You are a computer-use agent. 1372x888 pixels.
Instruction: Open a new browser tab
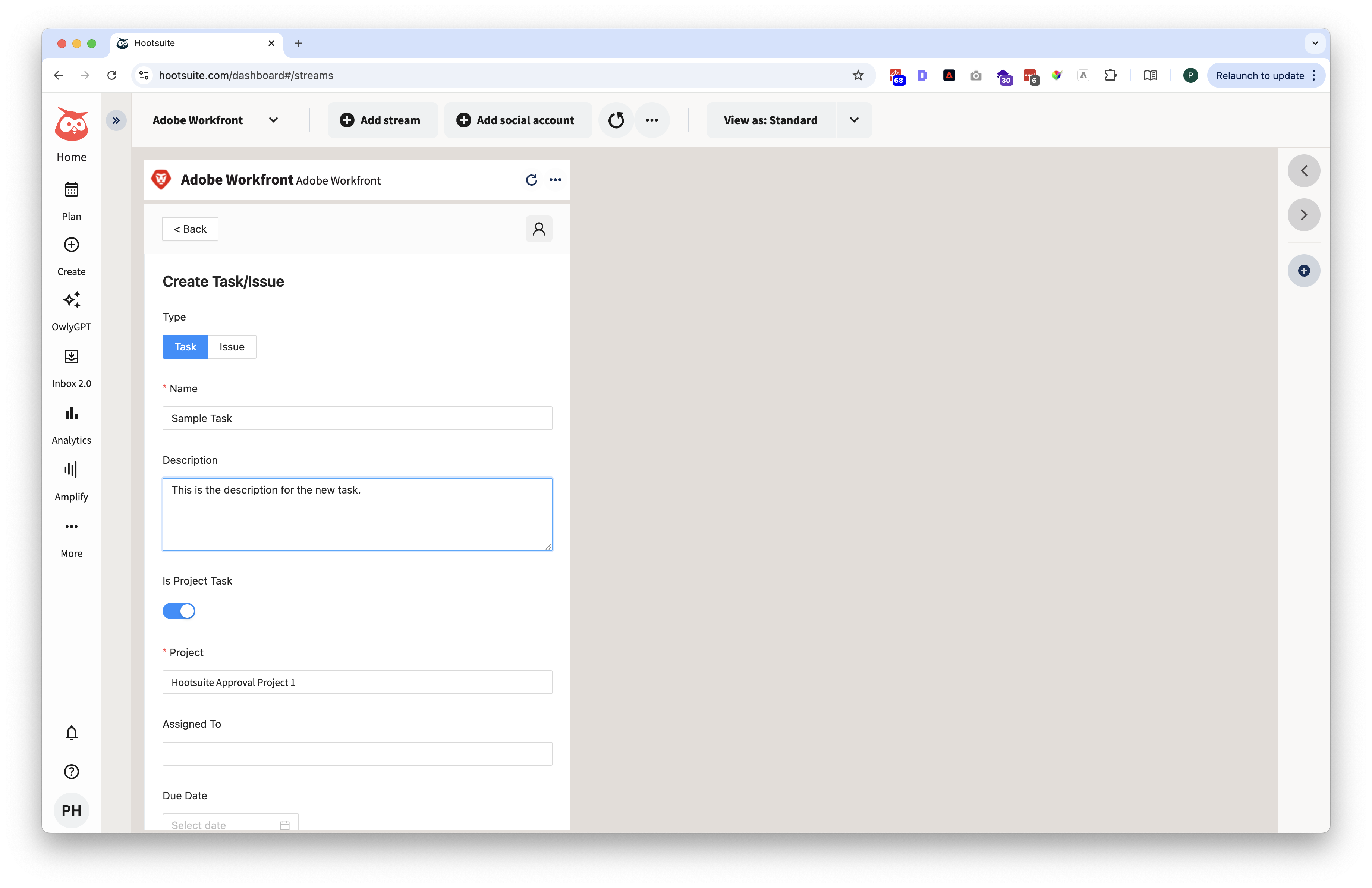[x=298, y=43]
